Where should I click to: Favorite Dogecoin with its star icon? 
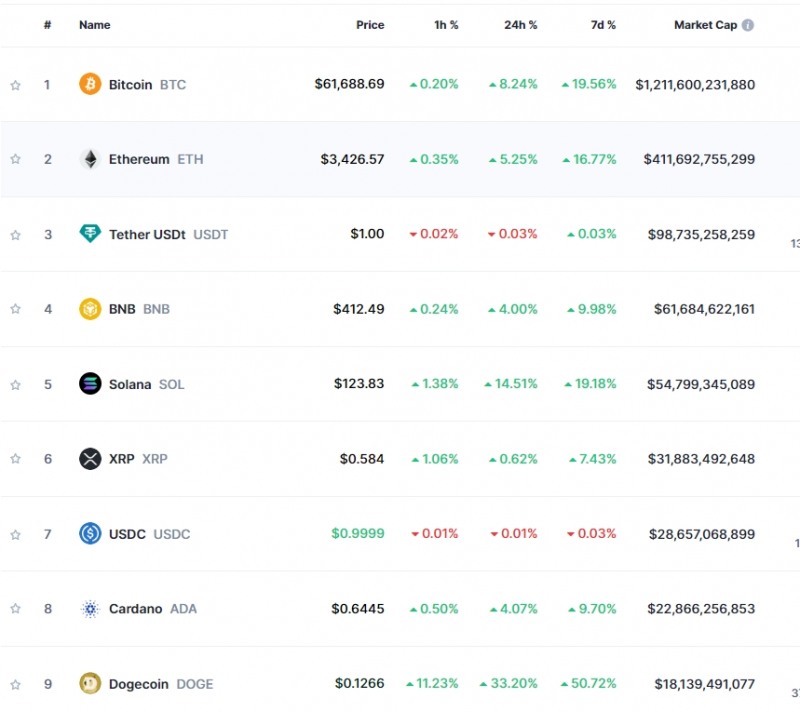coord(15,685)
